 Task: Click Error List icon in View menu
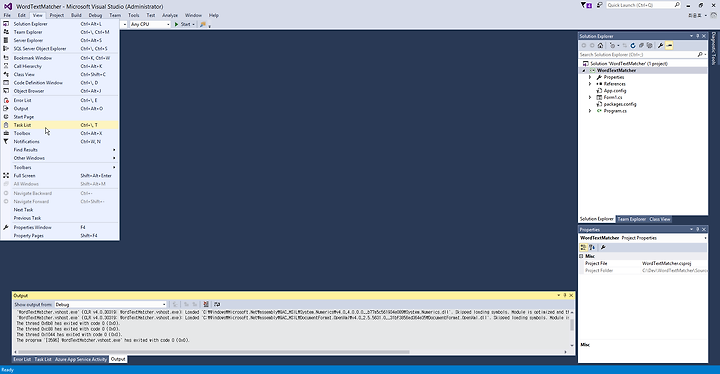coord(6,100)
